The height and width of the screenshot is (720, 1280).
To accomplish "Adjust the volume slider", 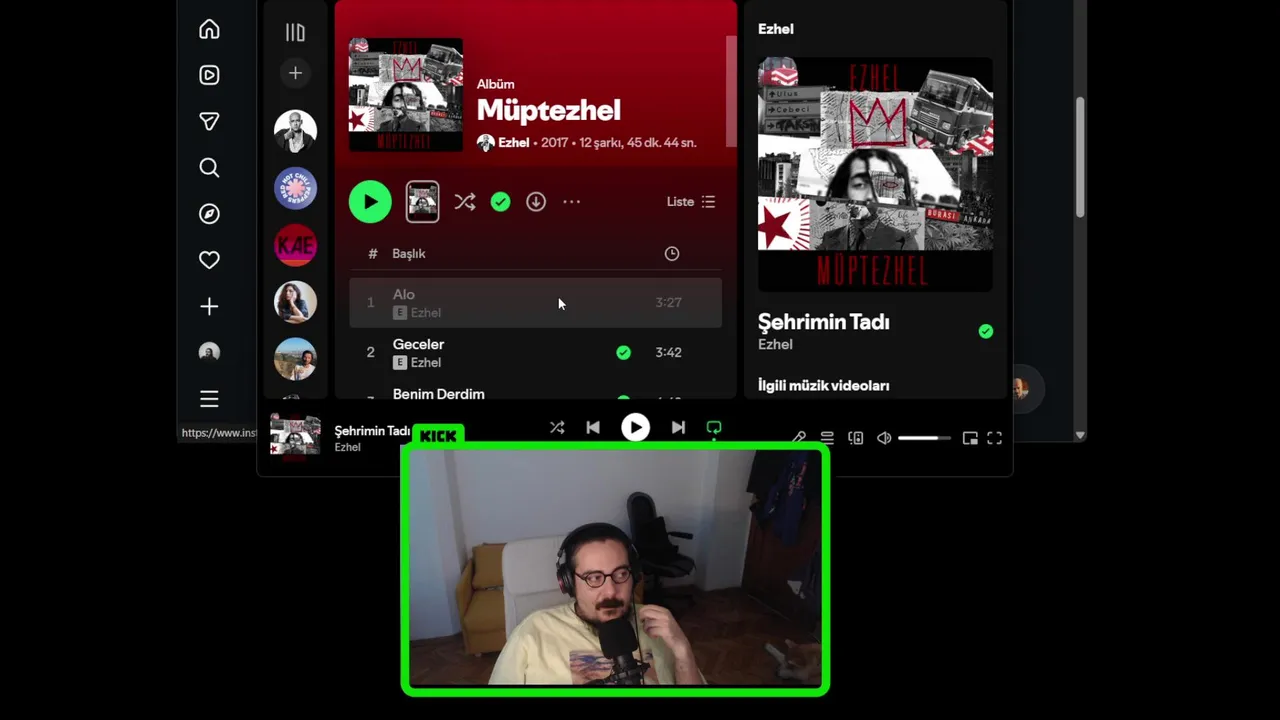I will [x=924, y=438].
